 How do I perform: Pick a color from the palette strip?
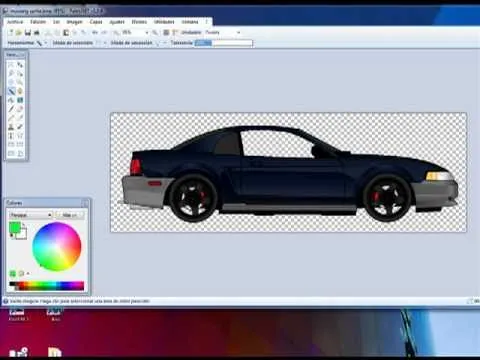pos(47,286)
